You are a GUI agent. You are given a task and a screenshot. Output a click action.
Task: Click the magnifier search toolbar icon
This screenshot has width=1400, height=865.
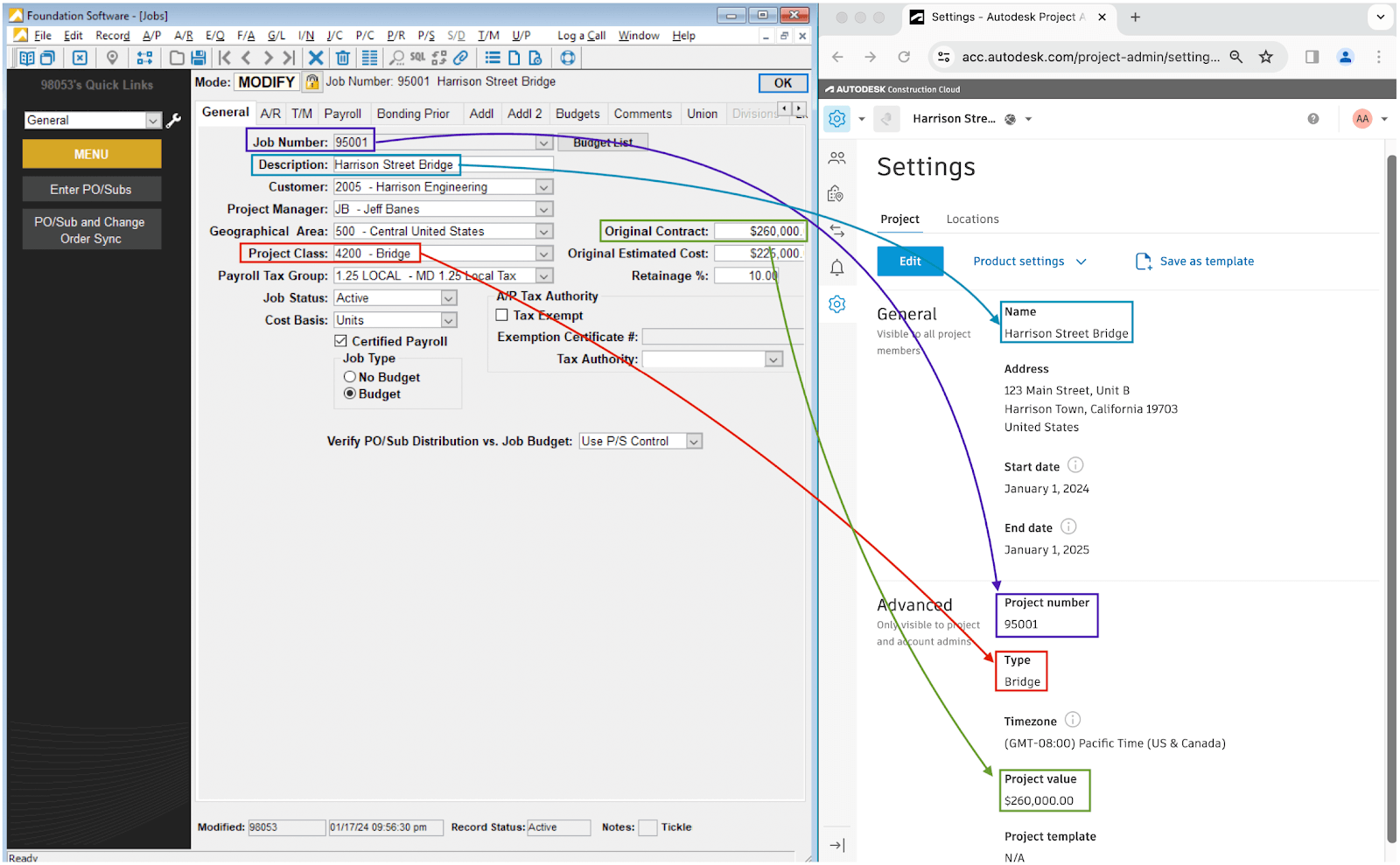[x=396, y=58]
